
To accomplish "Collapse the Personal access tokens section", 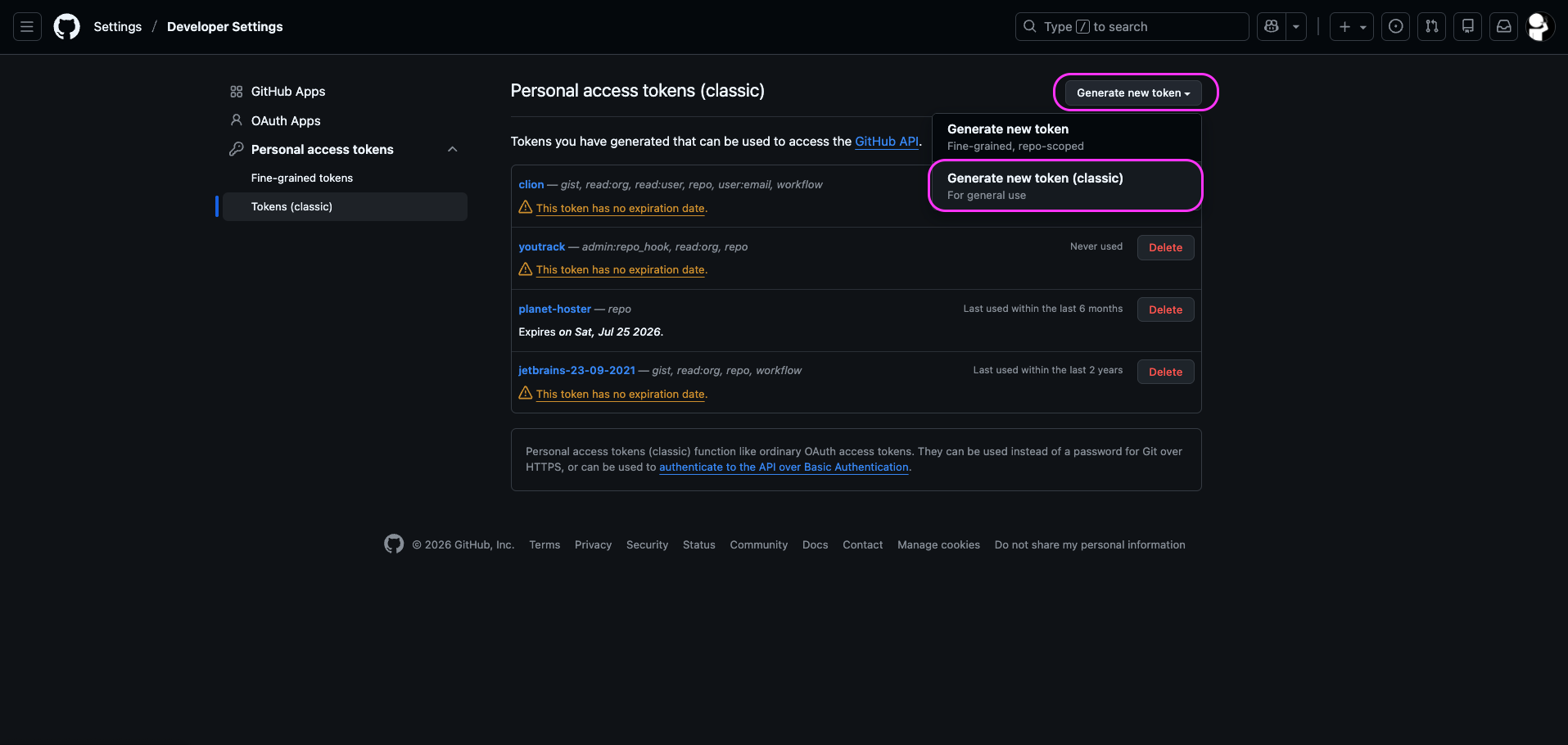I will tap(452, 149).
